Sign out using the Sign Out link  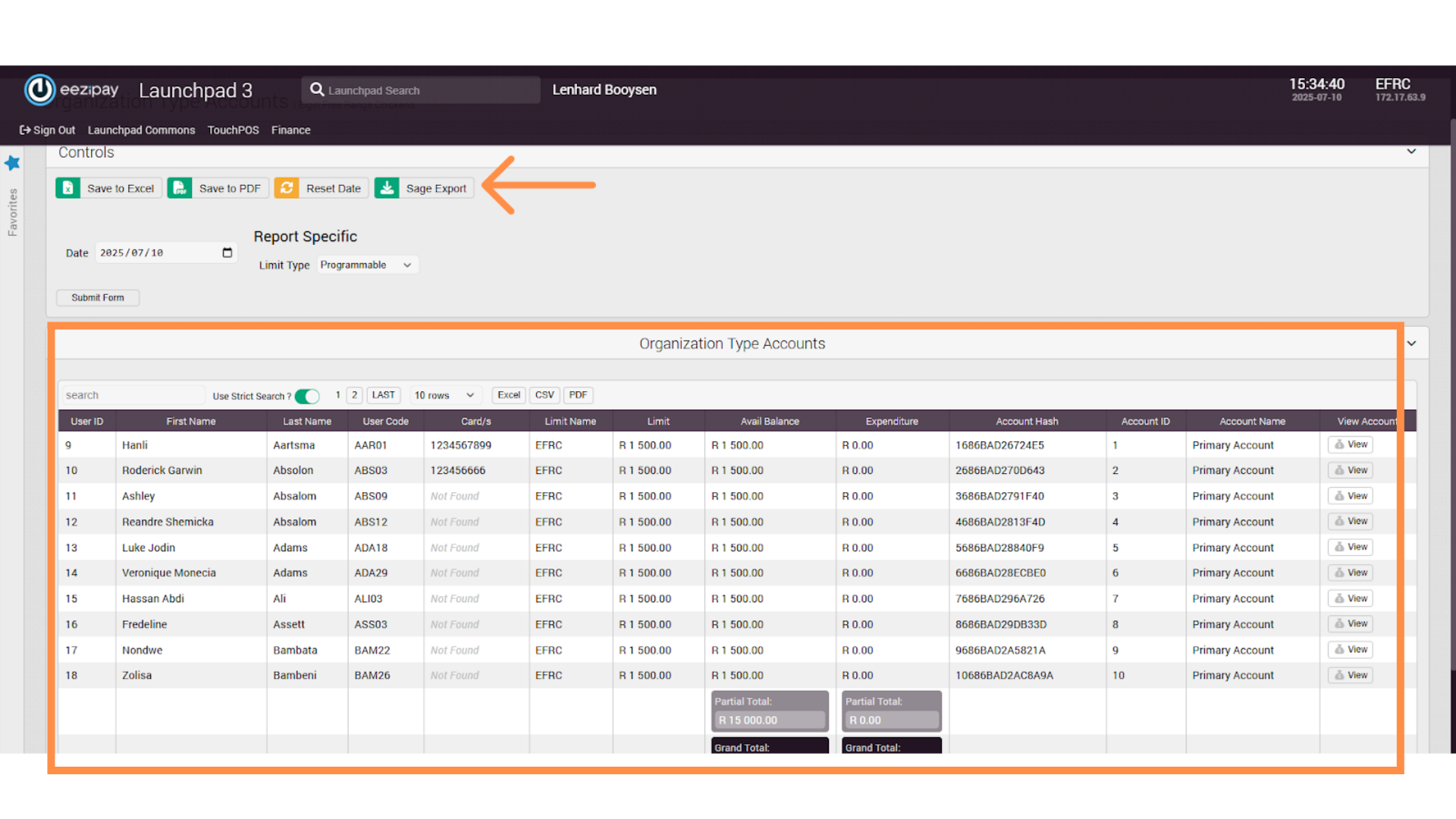[x=47, y=130]
